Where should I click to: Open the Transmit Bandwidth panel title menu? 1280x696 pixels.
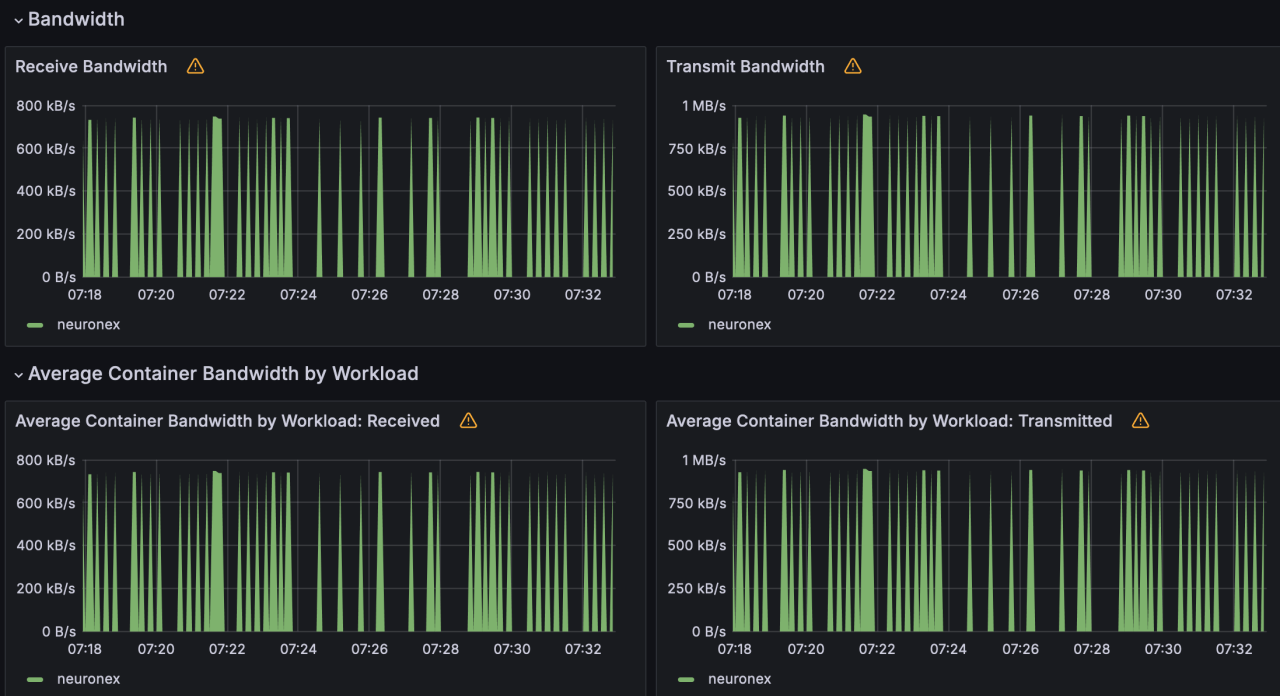[745, 66]
